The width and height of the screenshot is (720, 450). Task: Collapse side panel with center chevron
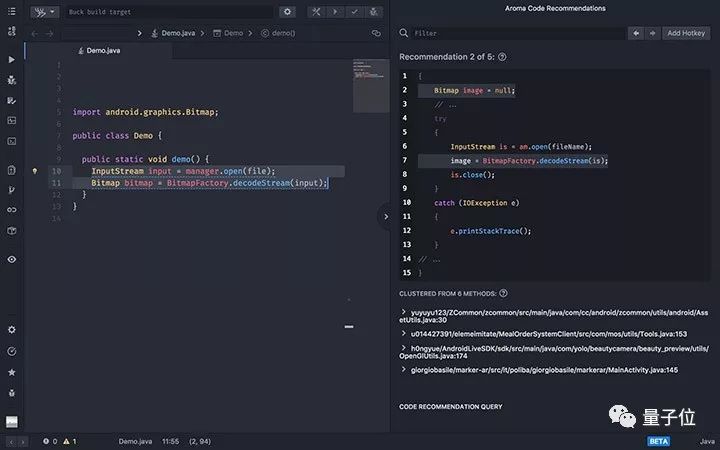point(385,216)
